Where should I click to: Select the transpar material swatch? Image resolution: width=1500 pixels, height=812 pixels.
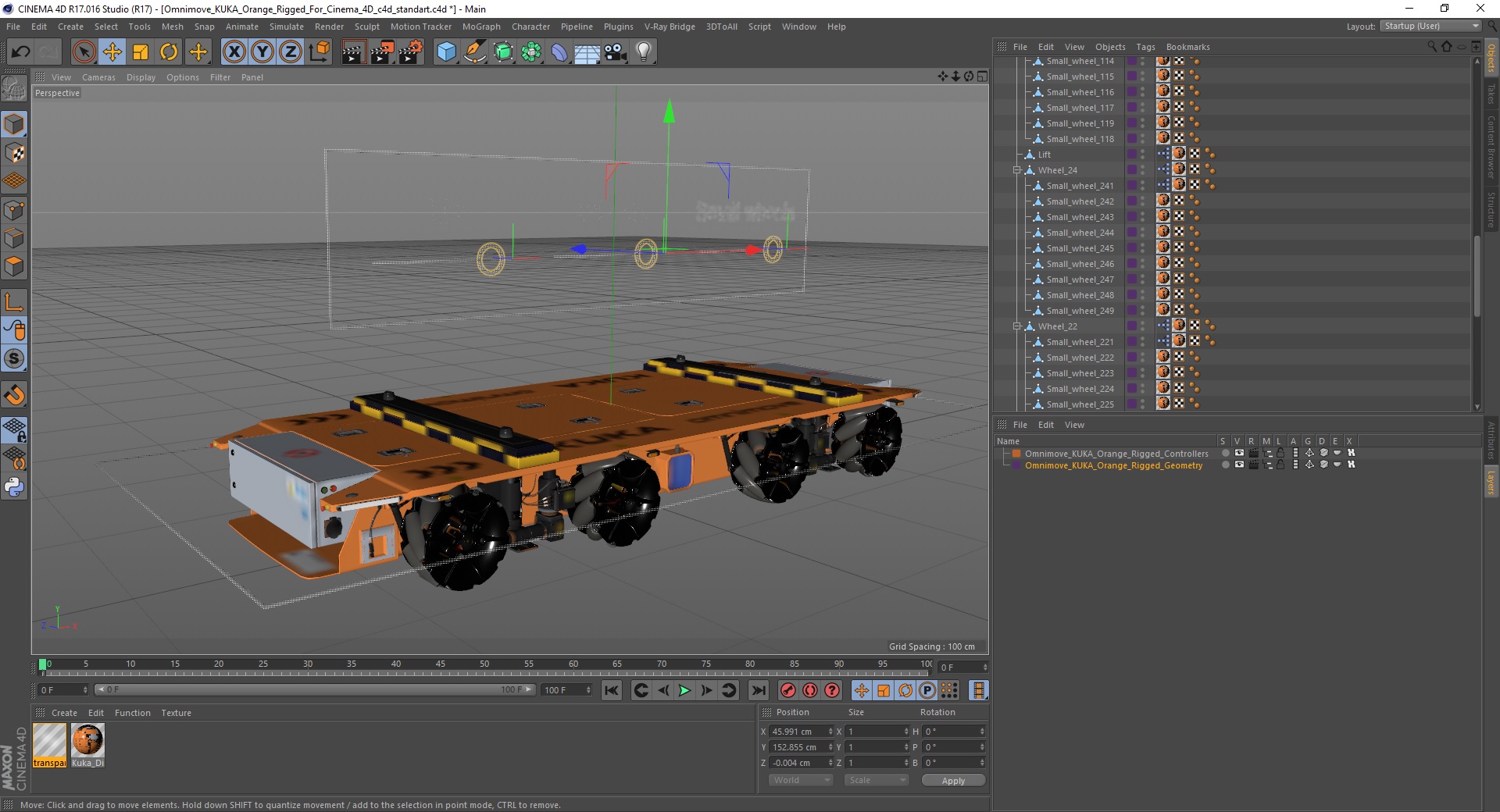point(49,745)
